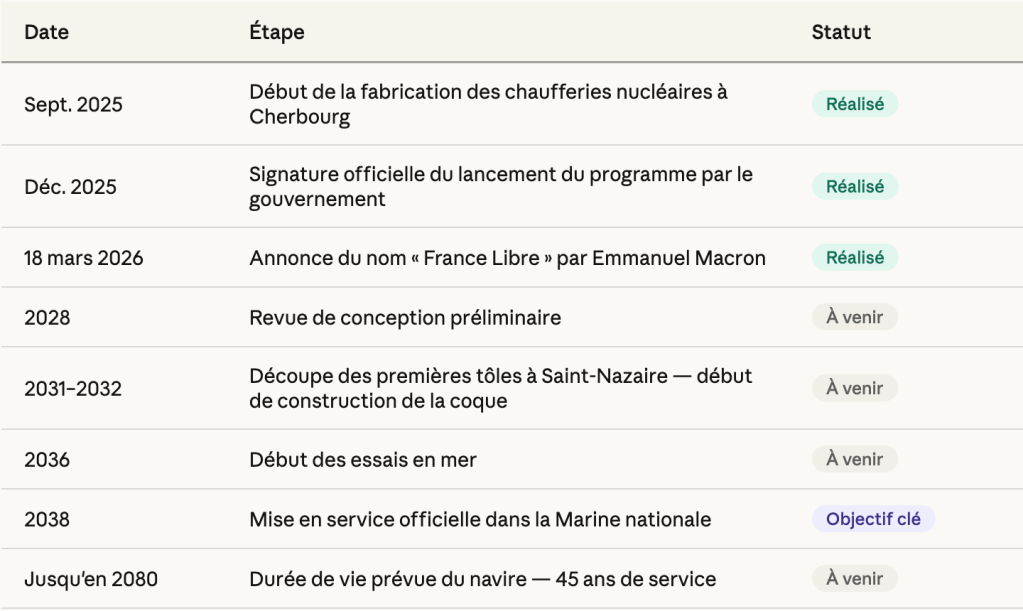The width and height of the screenshot is (1023, 611).
Task: Click the "Réalisé" badge for Sept. 2025
Action: (854, 104)
